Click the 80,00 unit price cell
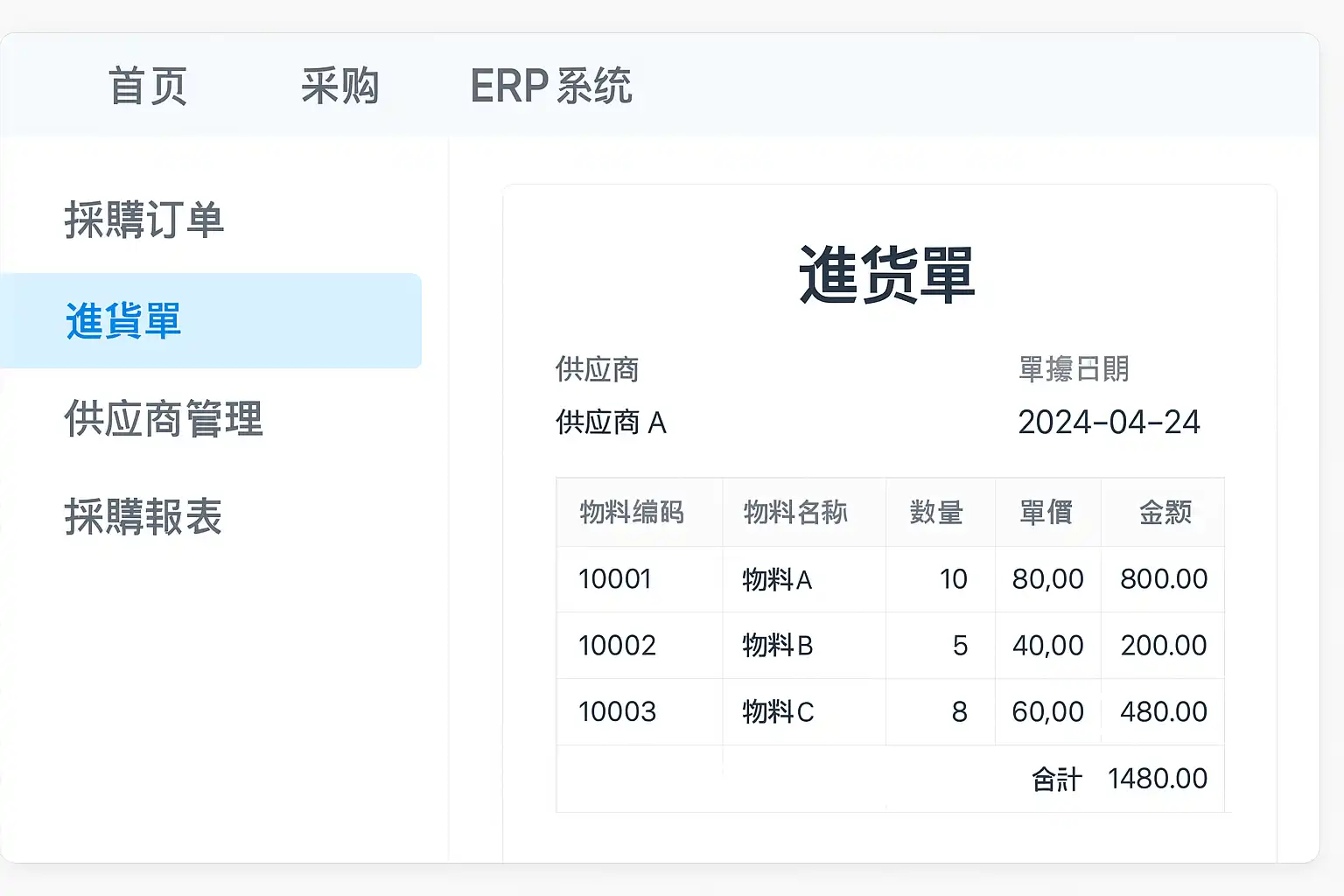 pos(1047,579)
